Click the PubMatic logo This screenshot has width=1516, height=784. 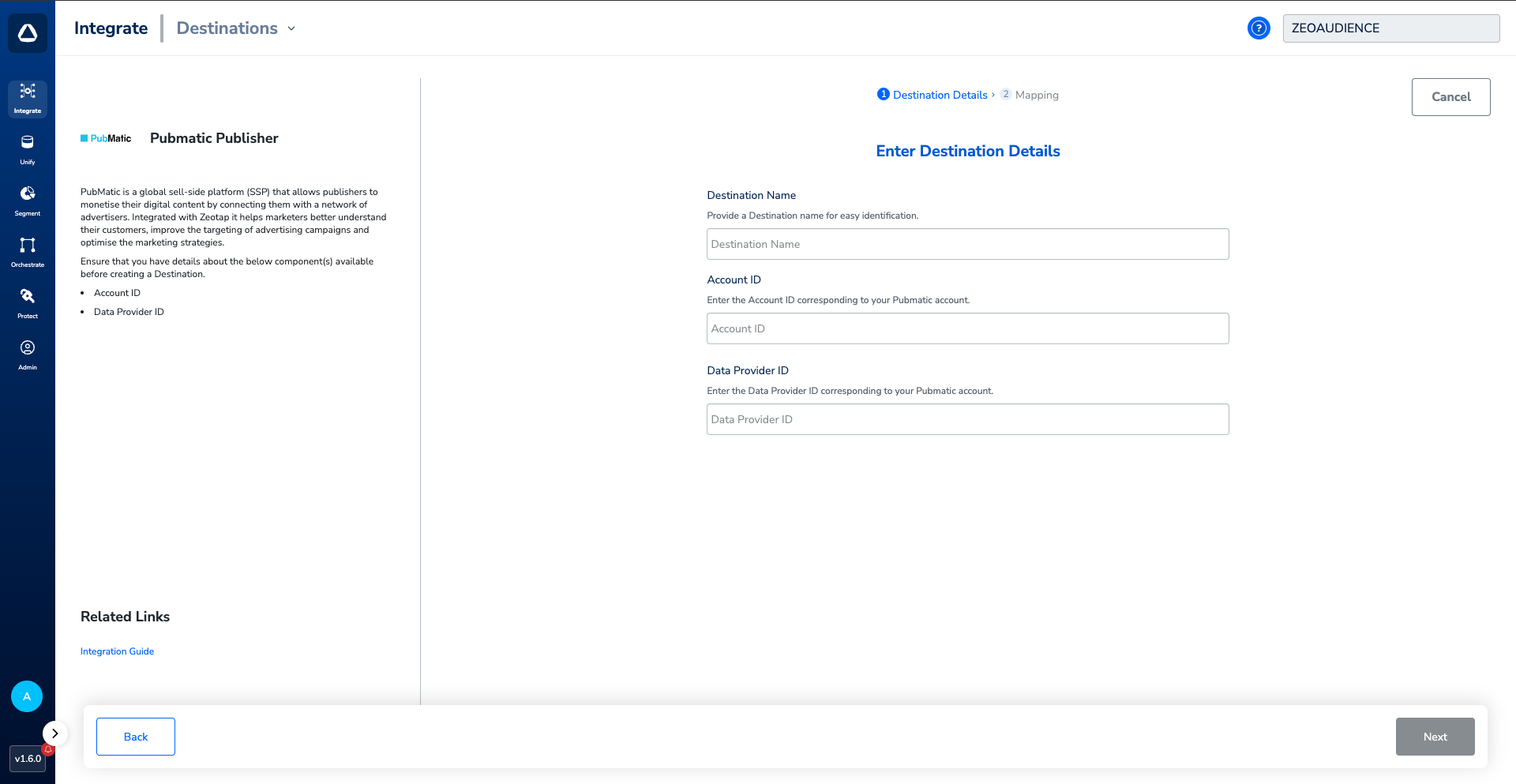coord(106,138)
